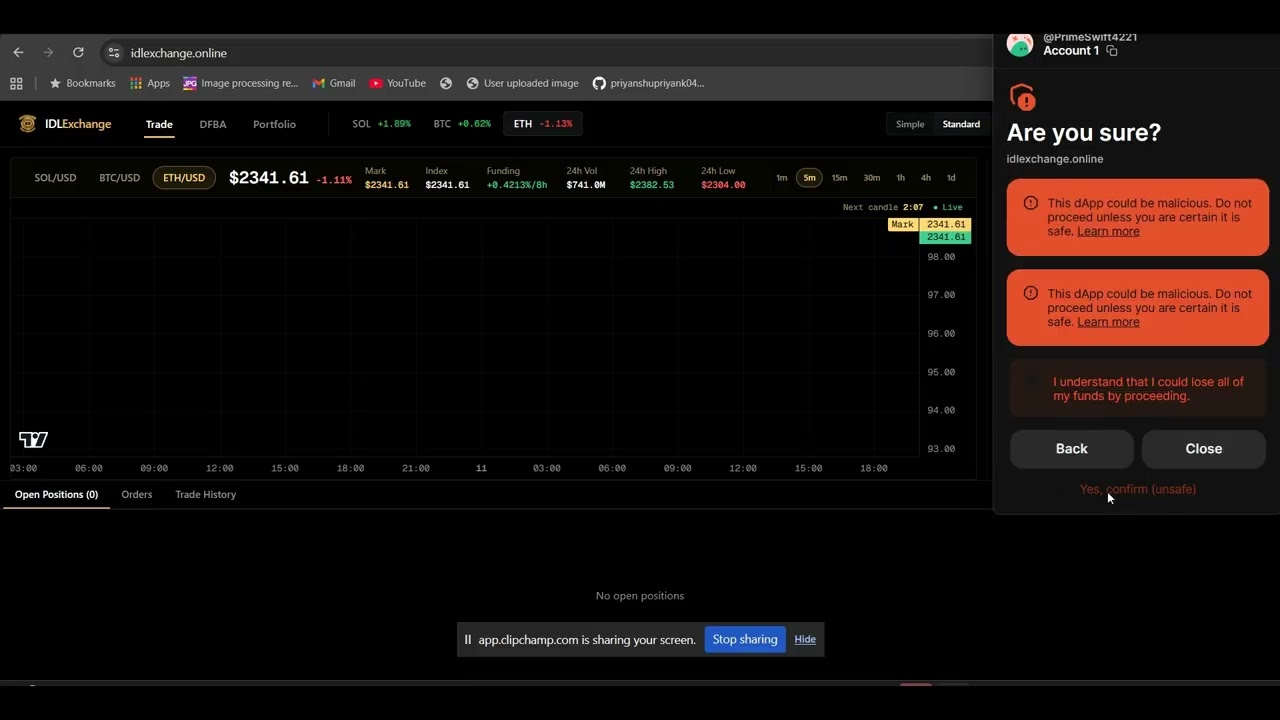Click 'Yes, confirm (unsafe)' link

(x=1138, y=489)
